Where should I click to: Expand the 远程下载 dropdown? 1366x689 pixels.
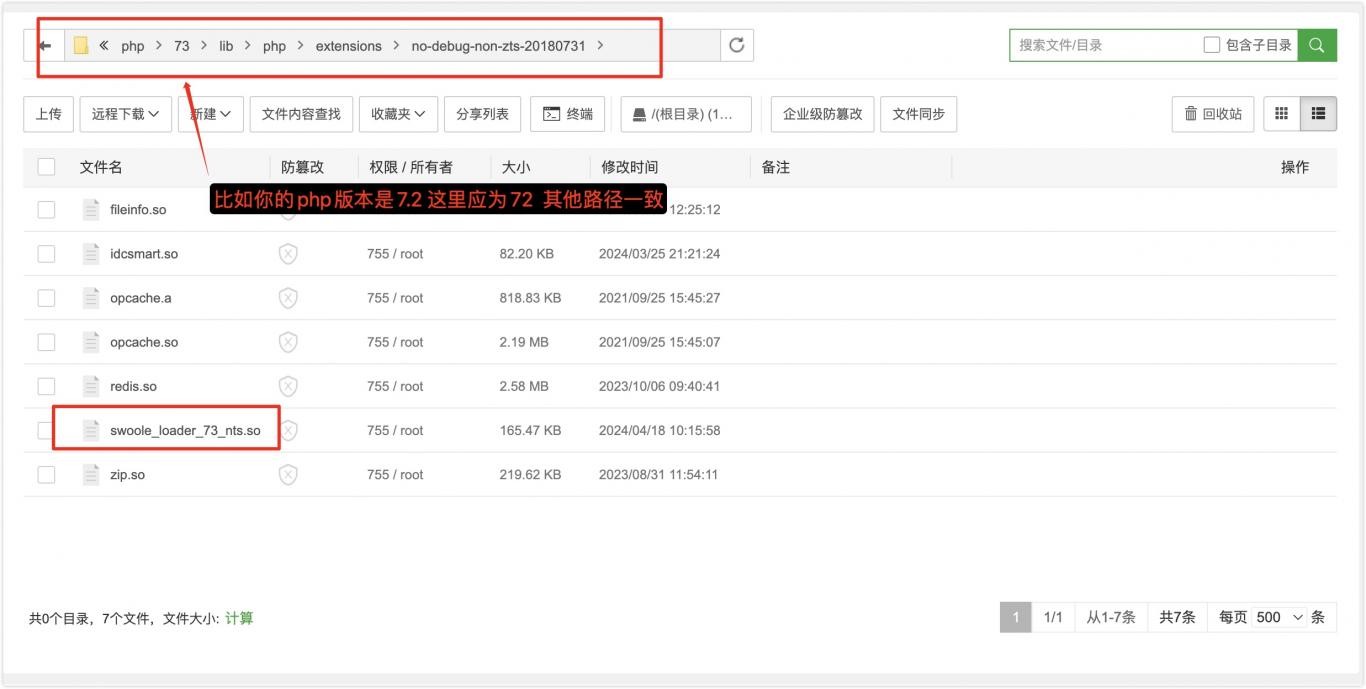(125, 114)
